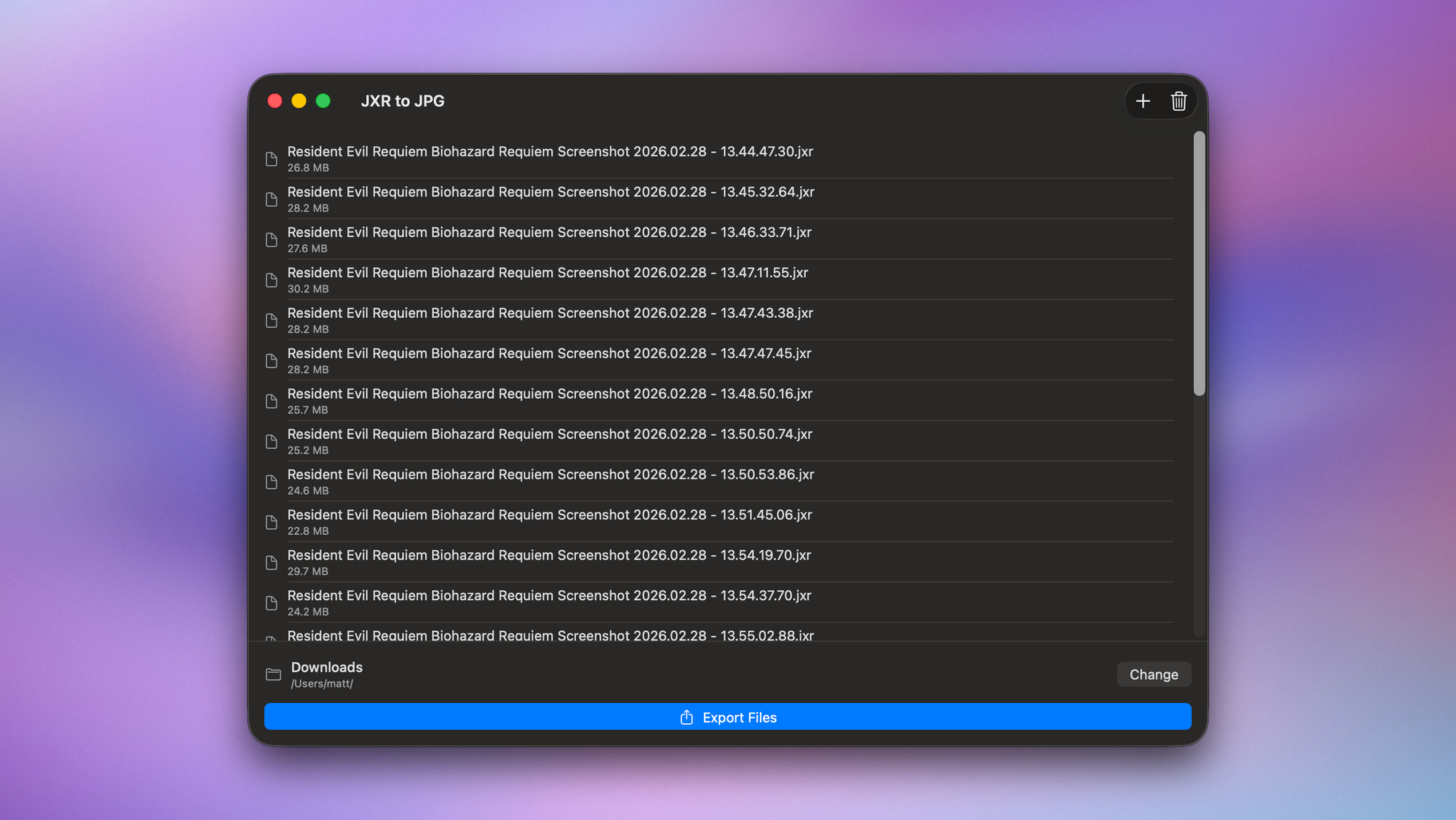
Task: Click the Downloads folder icon
Action: click(274, 674)
